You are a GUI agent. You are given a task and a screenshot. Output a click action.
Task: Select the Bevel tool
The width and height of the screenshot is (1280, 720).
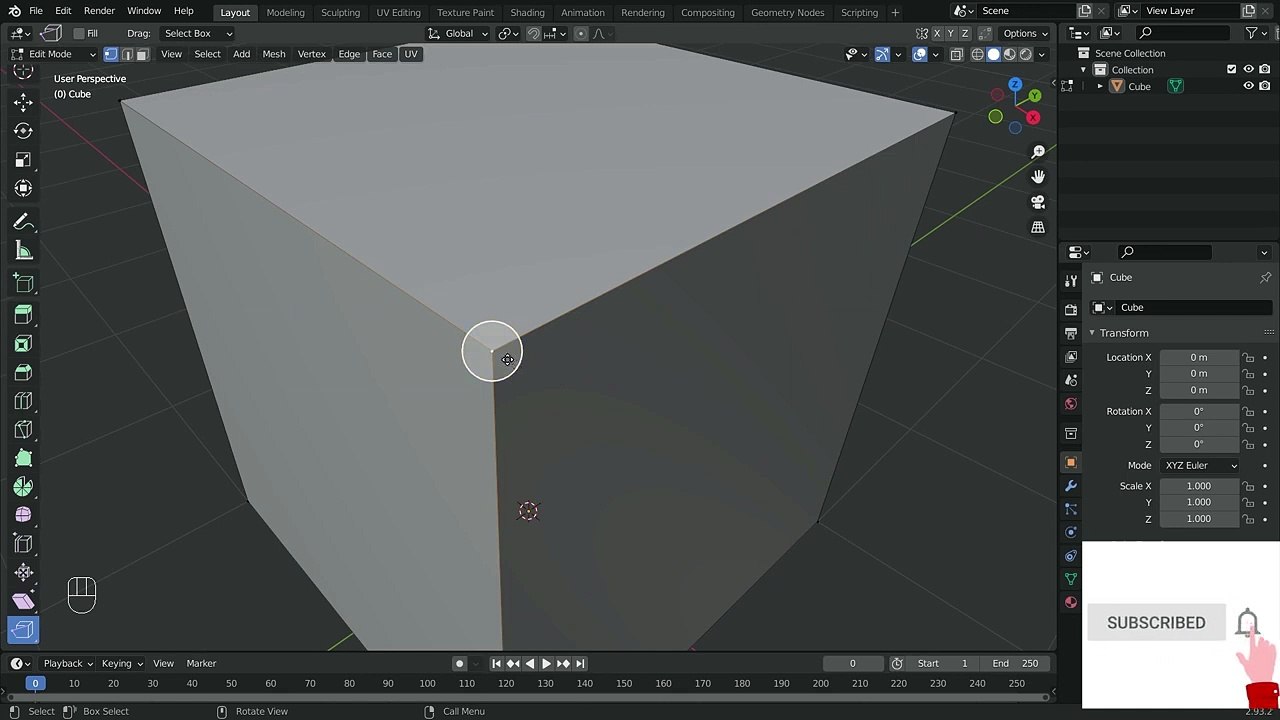point(23,372)
